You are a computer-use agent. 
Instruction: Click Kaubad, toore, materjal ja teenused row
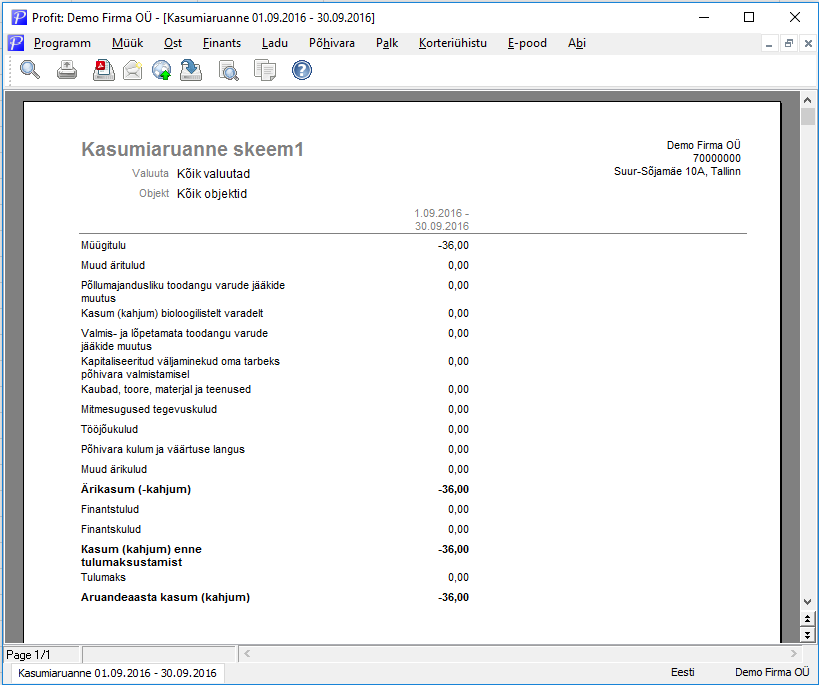point(275,390)
